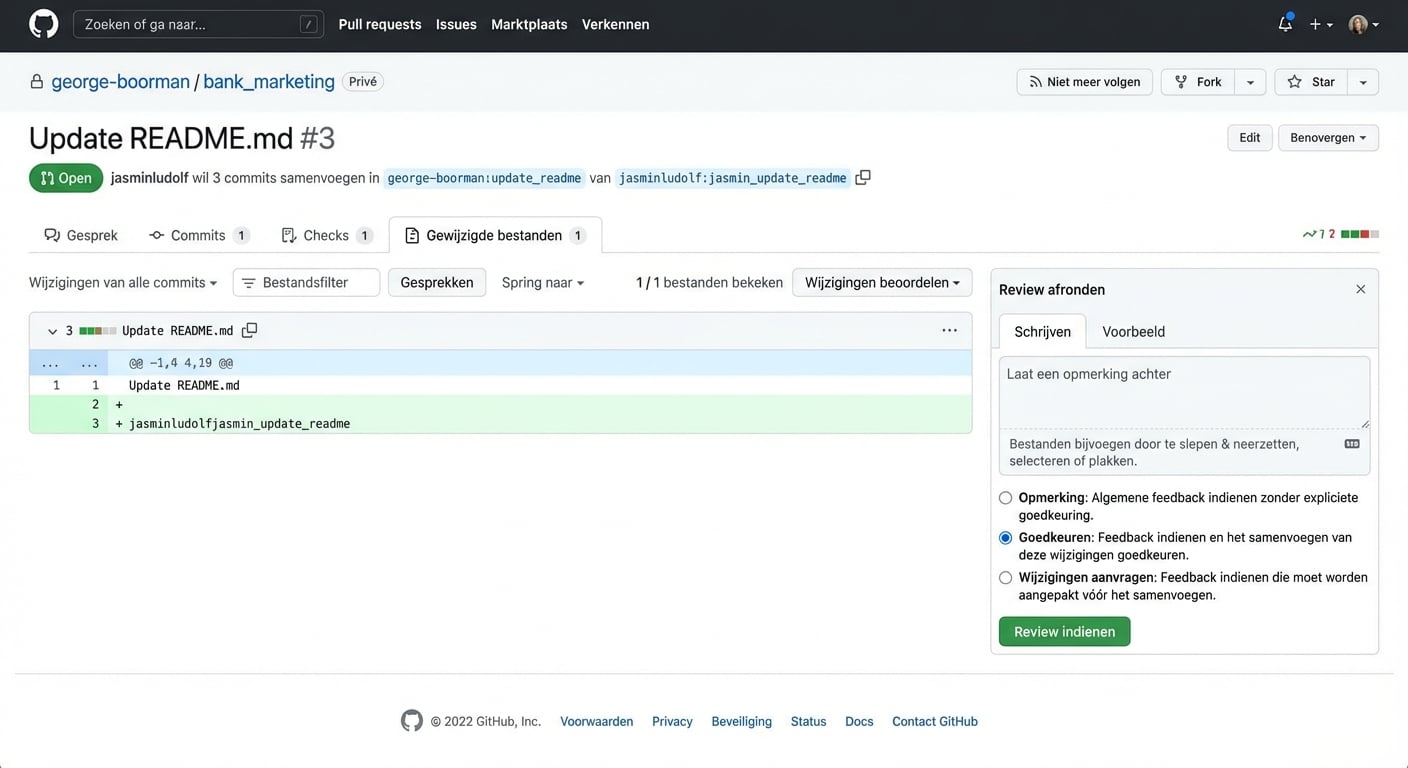Collapse the Update README.md file diff
Screen dimensions: 1408x768
(53, 331)
